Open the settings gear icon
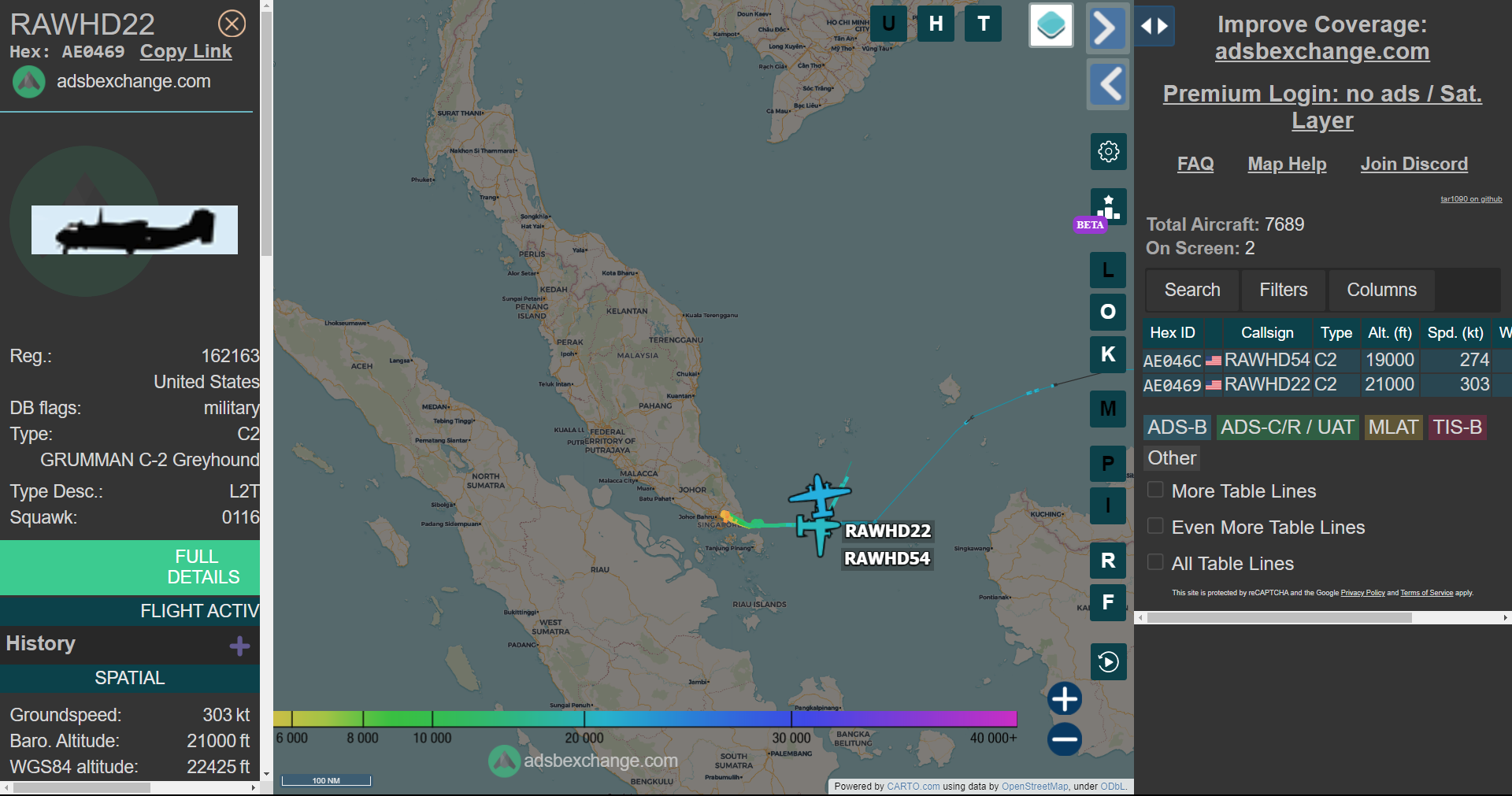The width and height of the screenshot is (1512, 796). click(1108, 151)
